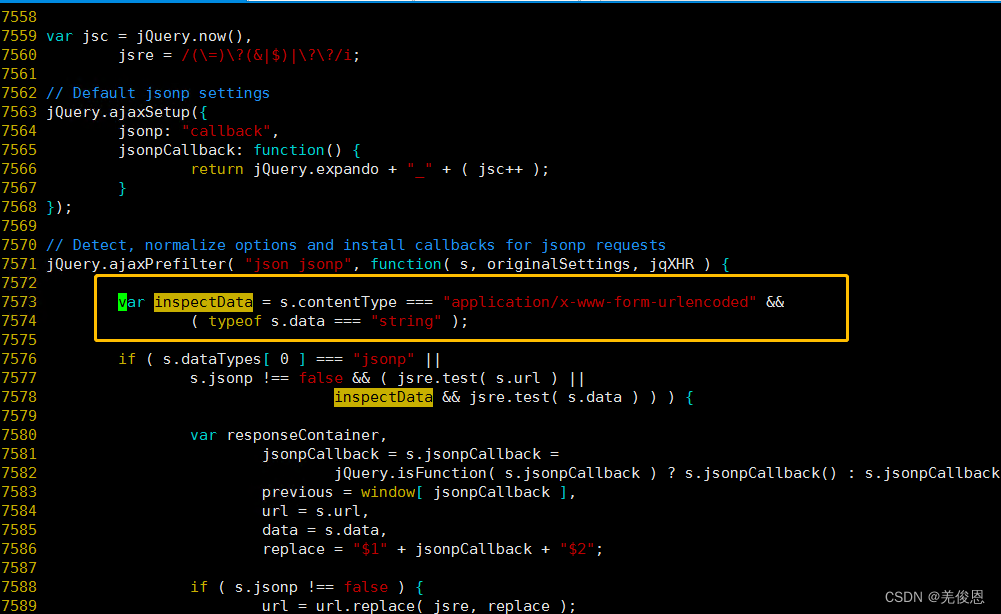
Task: Click 's.dataTypes[ 0 ]' on line 7576
Action: click(234, 359)
